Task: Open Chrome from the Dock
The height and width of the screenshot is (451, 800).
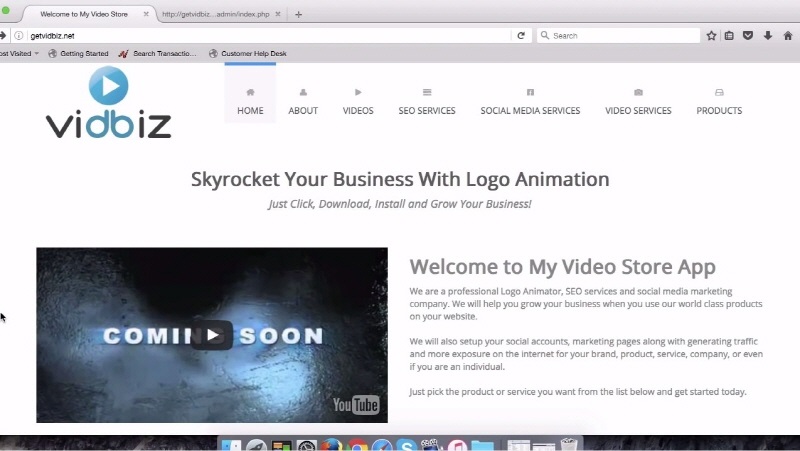Action: tap(358, 445)
